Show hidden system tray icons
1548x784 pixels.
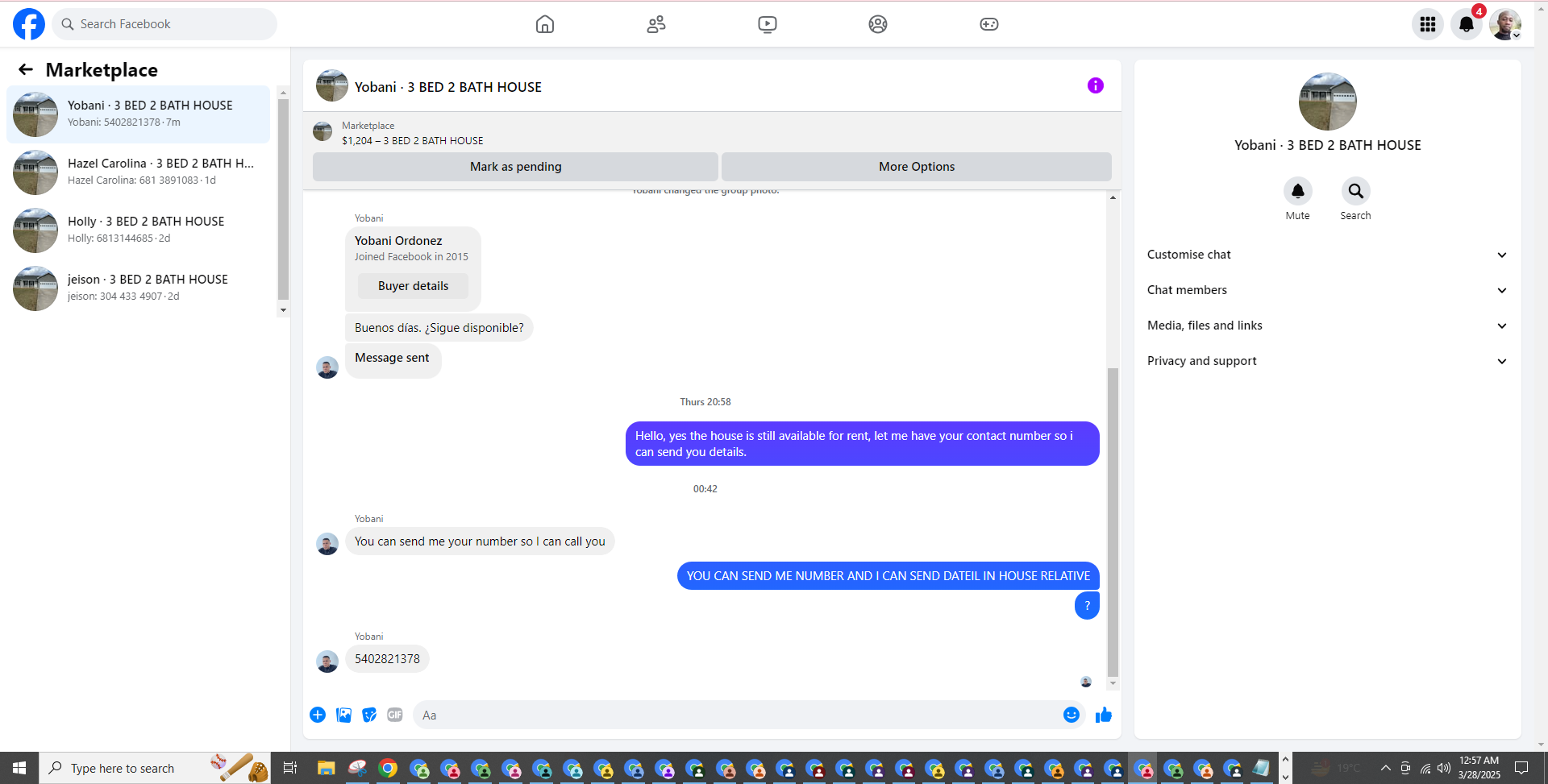click(x=1385, y=768)
